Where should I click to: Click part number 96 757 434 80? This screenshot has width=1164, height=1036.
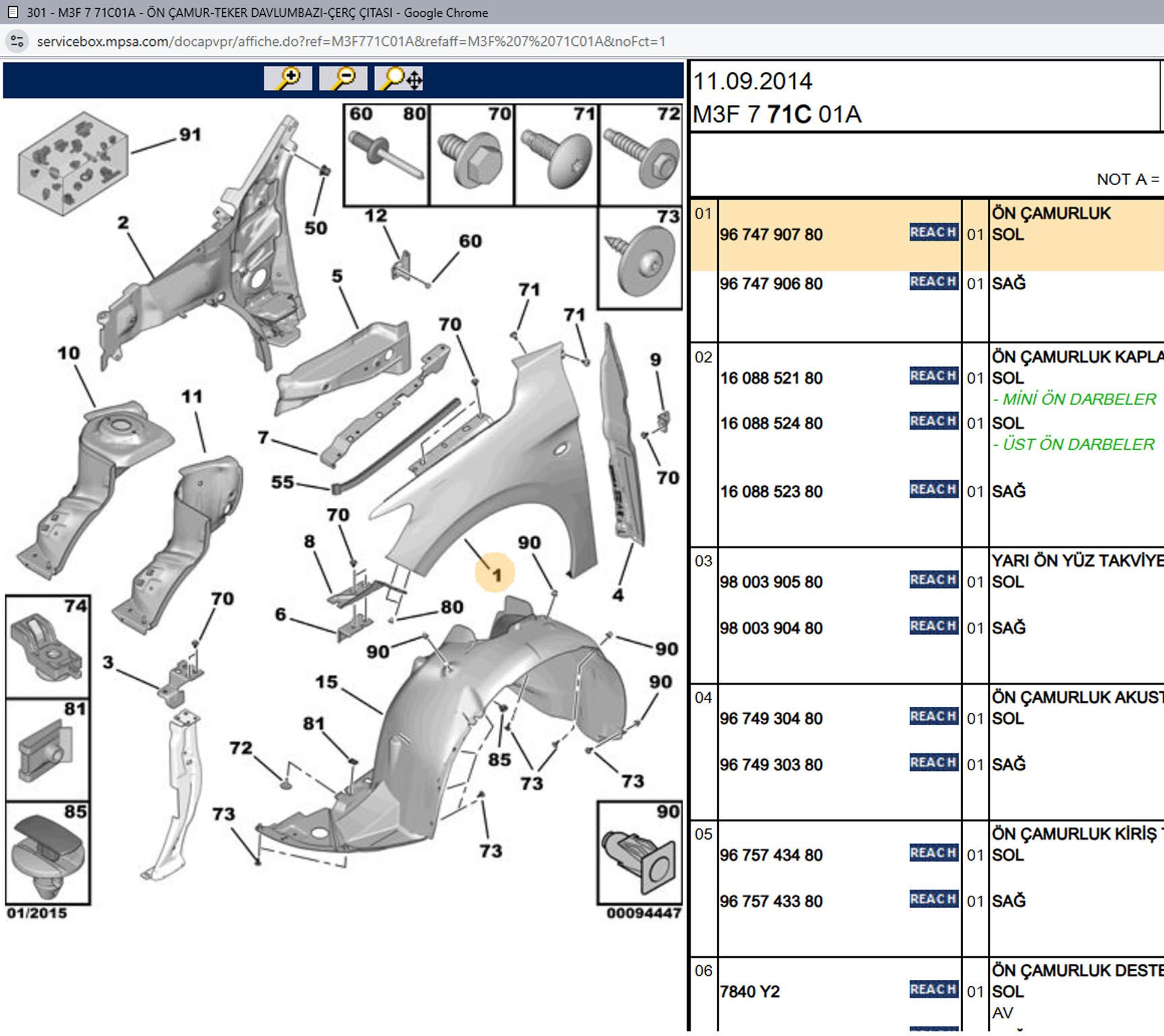tap(771, 855)
